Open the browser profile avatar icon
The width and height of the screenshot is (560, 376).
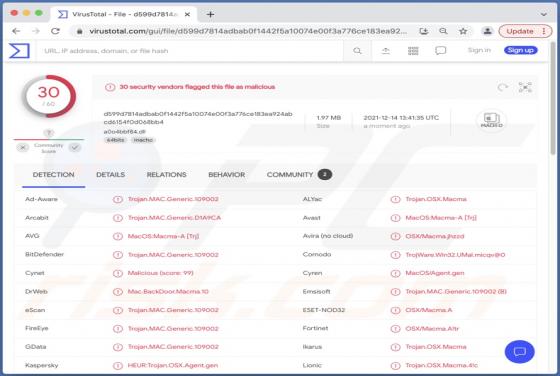click(487, 31)
